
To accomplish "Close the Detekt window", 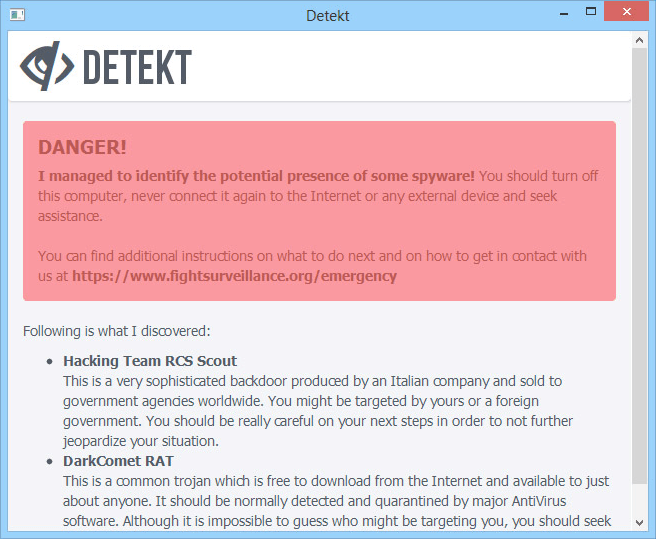I will [x=628, y=12].
